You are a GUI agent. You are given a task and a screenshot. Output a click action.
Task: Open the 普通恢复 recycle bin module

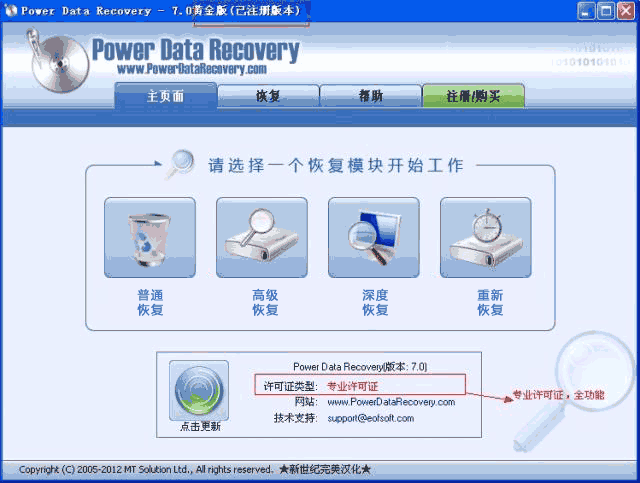click(x=150, y=238)
